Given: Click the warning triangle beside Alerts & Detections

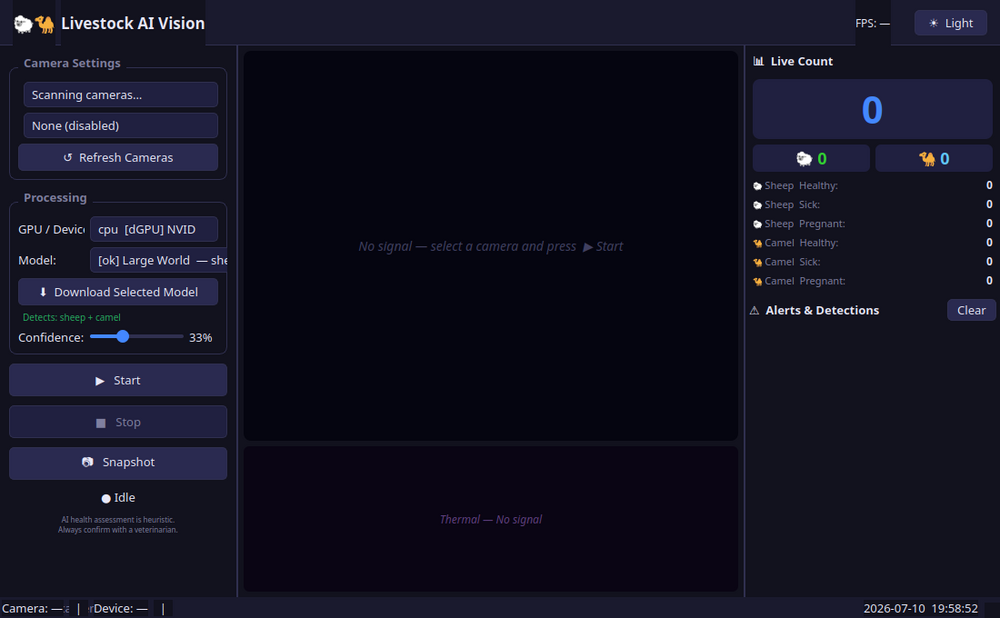Looking at the screenshot, I should tap(754, 311).
